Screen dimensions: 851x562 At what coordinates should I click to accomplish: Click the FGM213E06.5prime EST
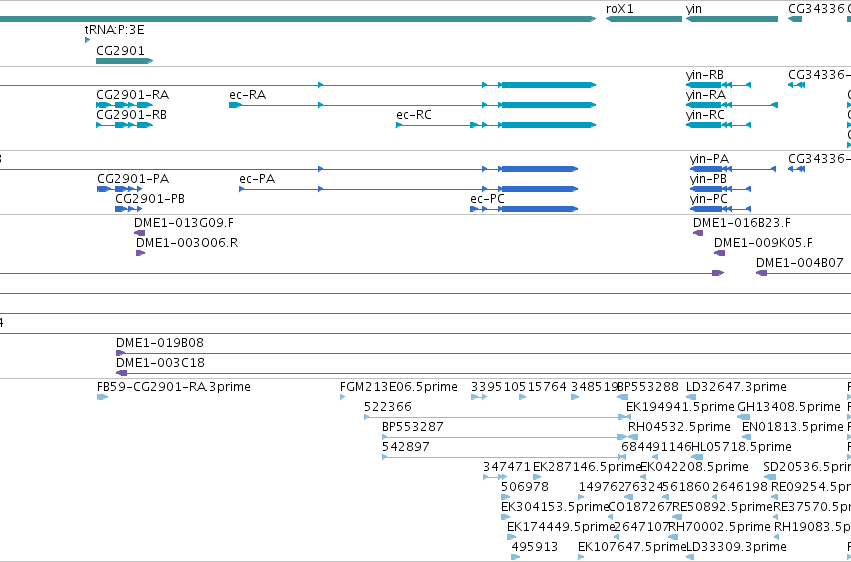point(342,397)
